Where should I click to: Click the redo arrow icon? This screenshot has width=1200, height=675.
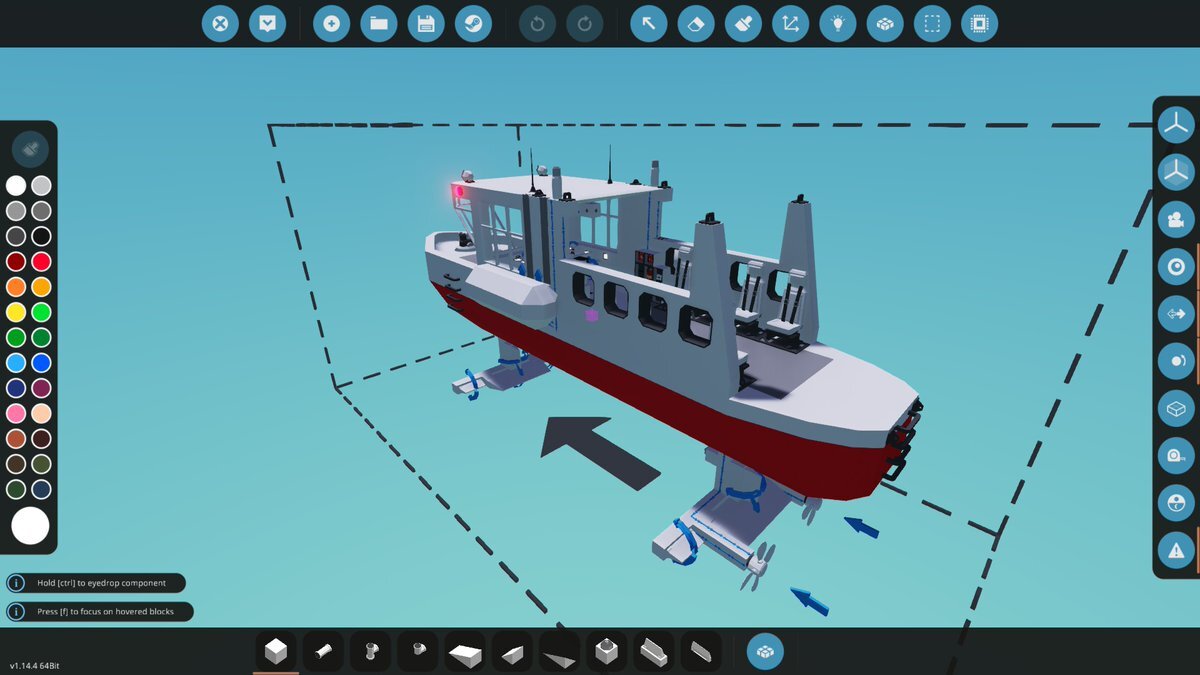coord(585,23)
